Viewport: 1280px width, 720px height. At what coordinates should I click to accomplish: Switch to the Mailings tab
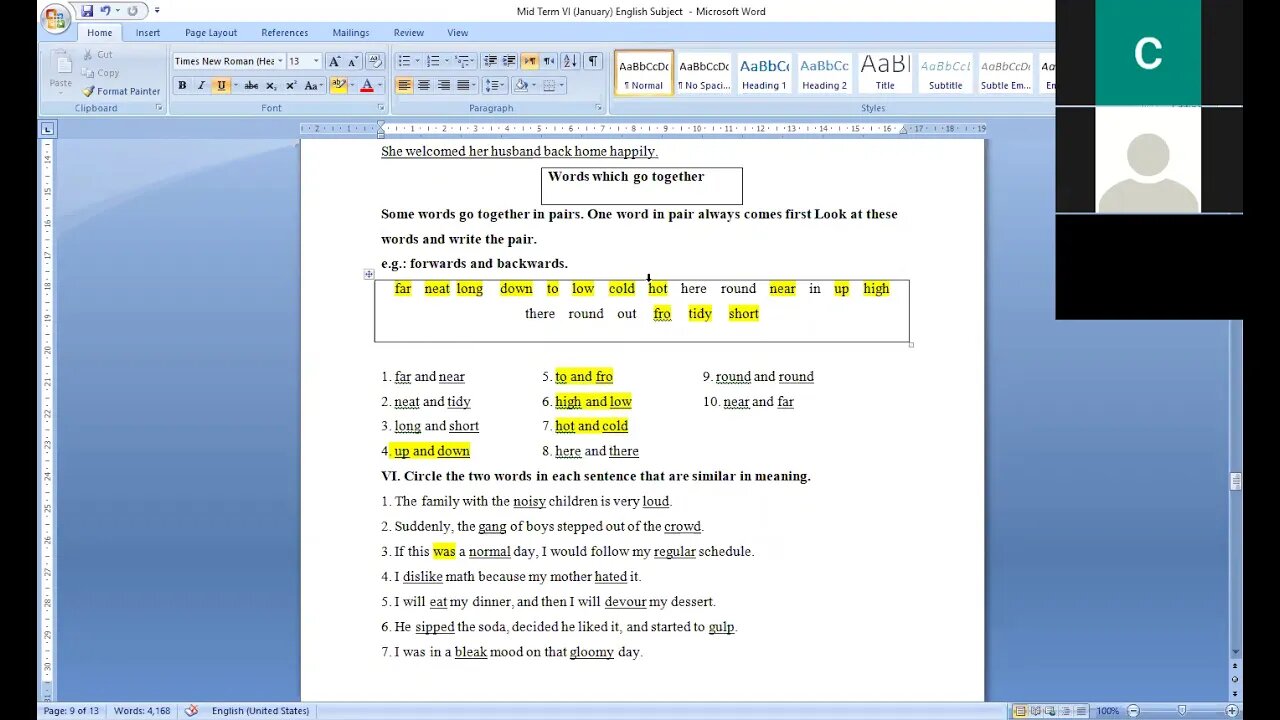tap(350, 33)
